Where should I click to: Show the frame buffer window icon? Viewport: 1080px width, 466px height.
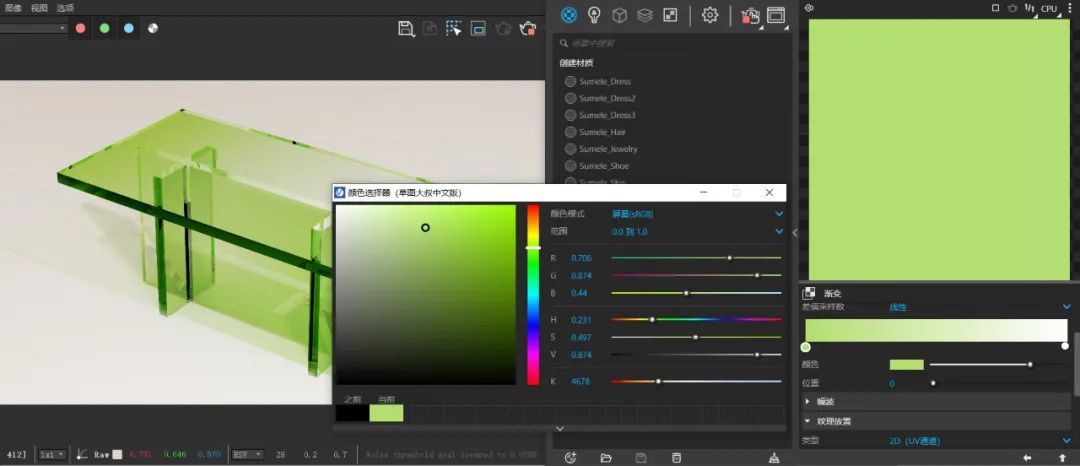tap(776, 15)
